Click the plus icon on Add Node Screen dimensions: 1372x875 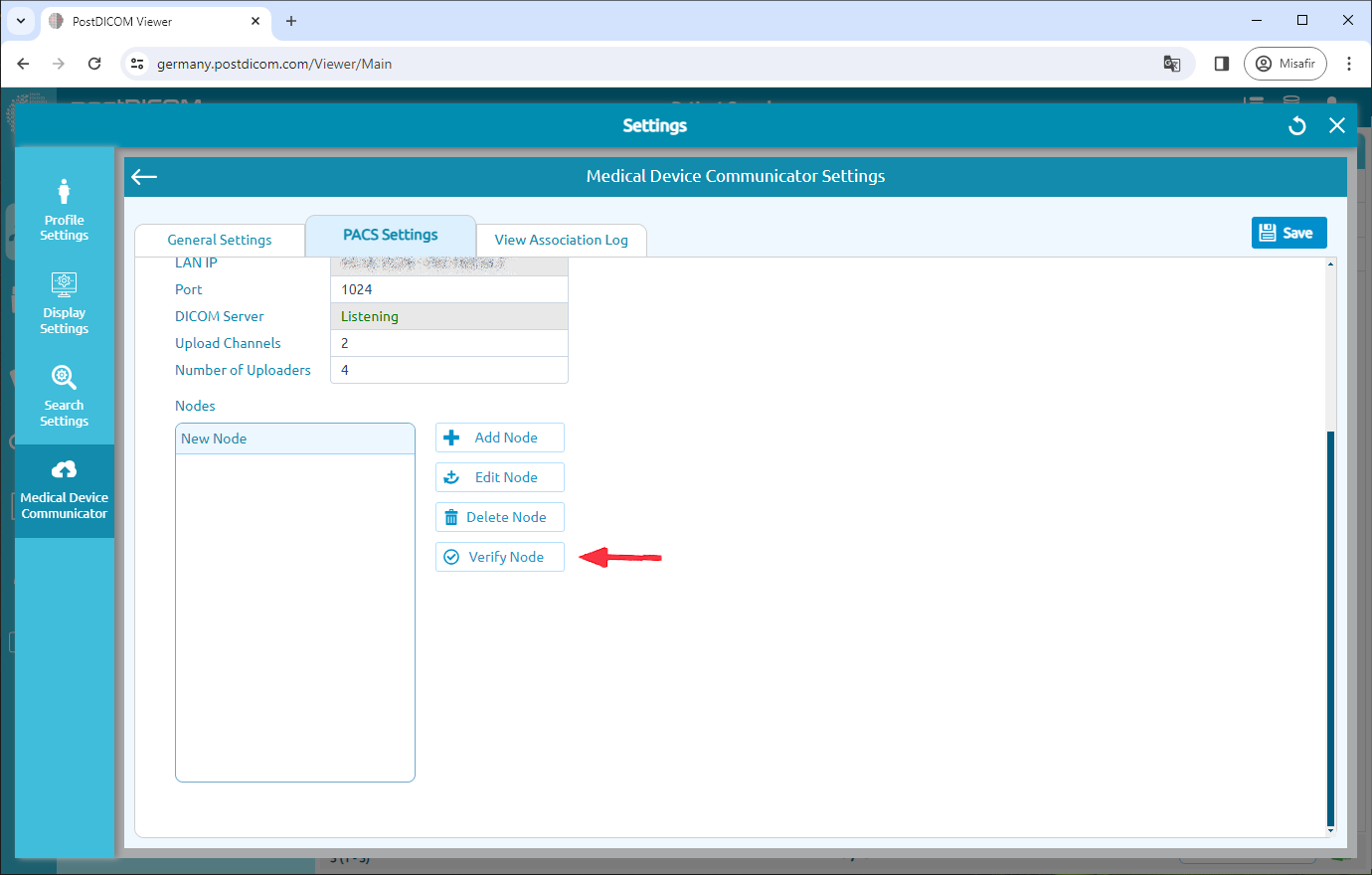tap(452, 437)
